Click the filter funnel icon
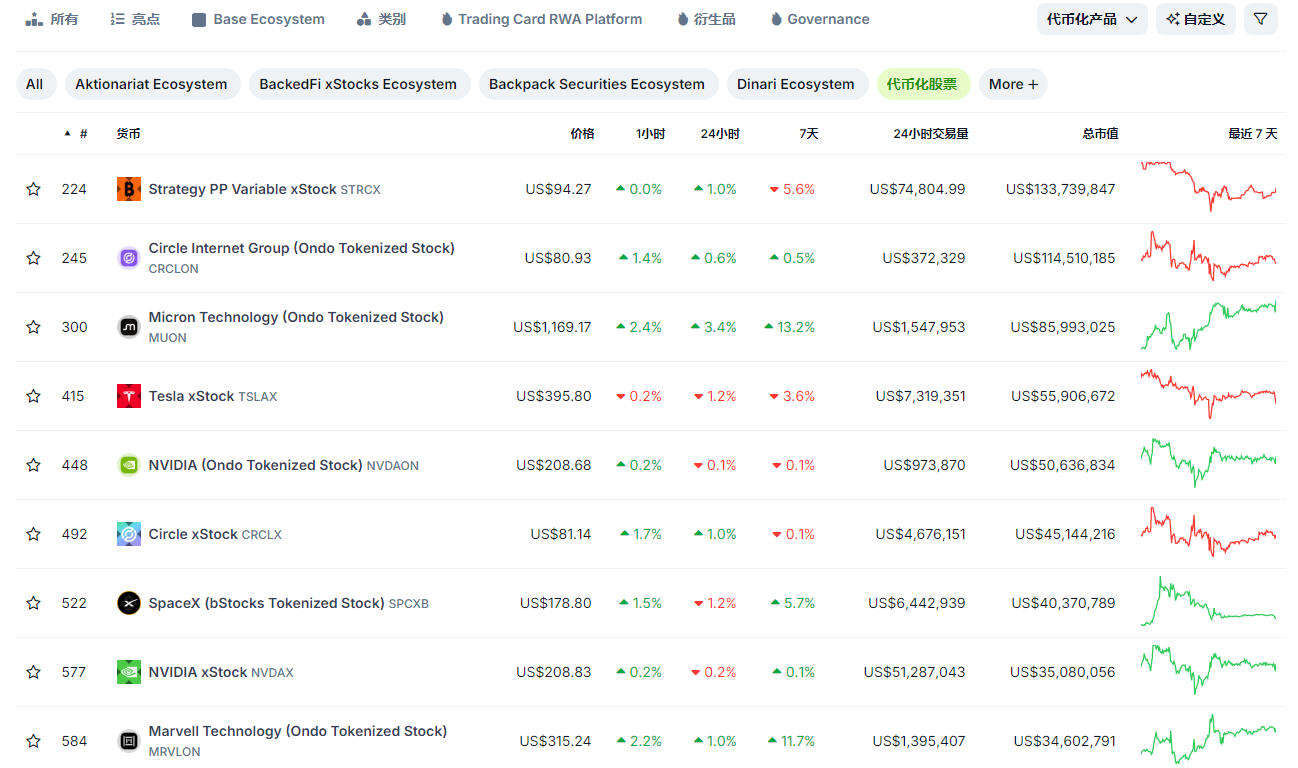Image resolution: width=1298 pixels, height=768 pixels. tap(1260, 19)
